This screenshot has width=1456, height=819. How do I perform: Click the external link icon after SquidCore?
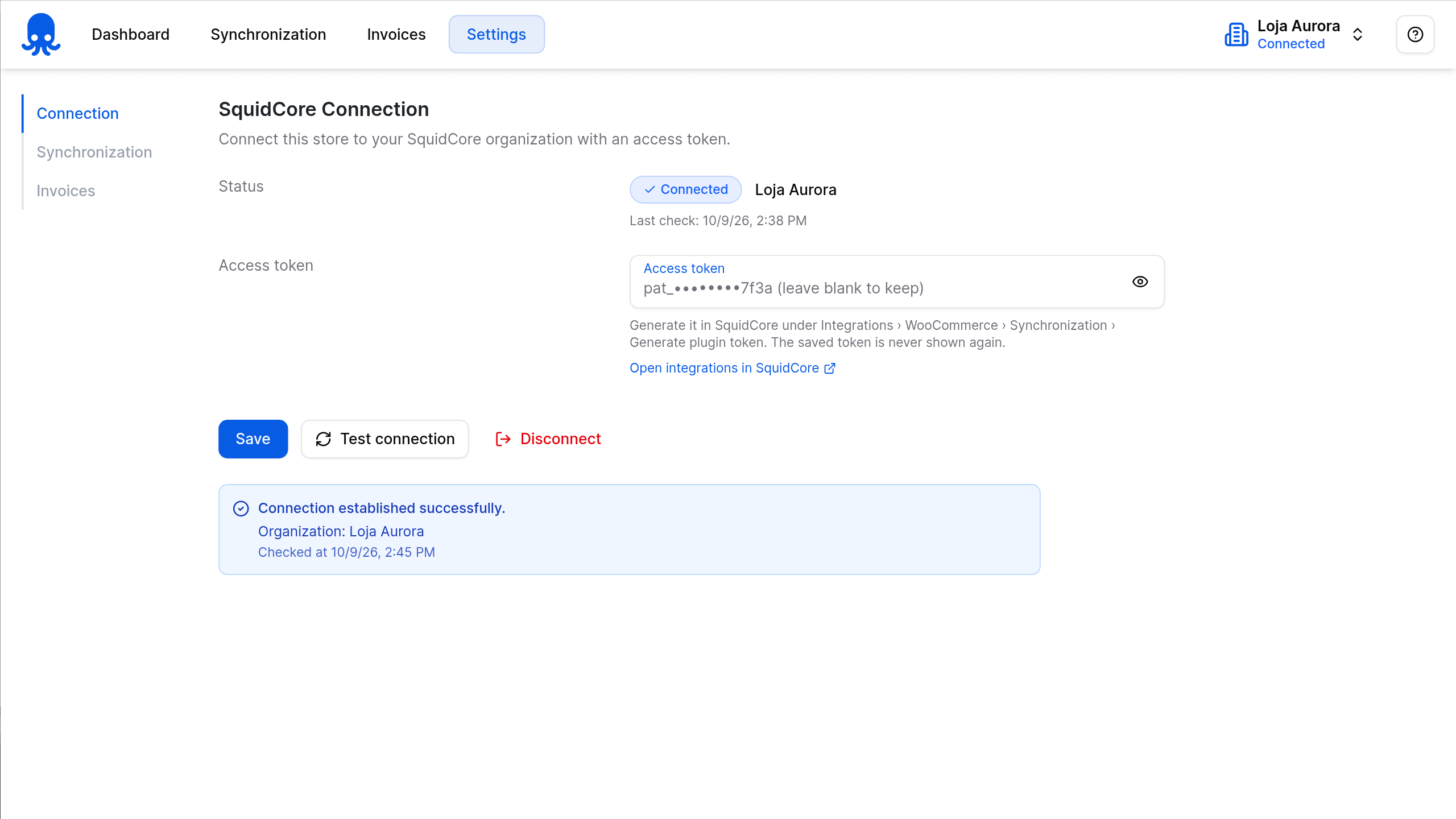830,369
